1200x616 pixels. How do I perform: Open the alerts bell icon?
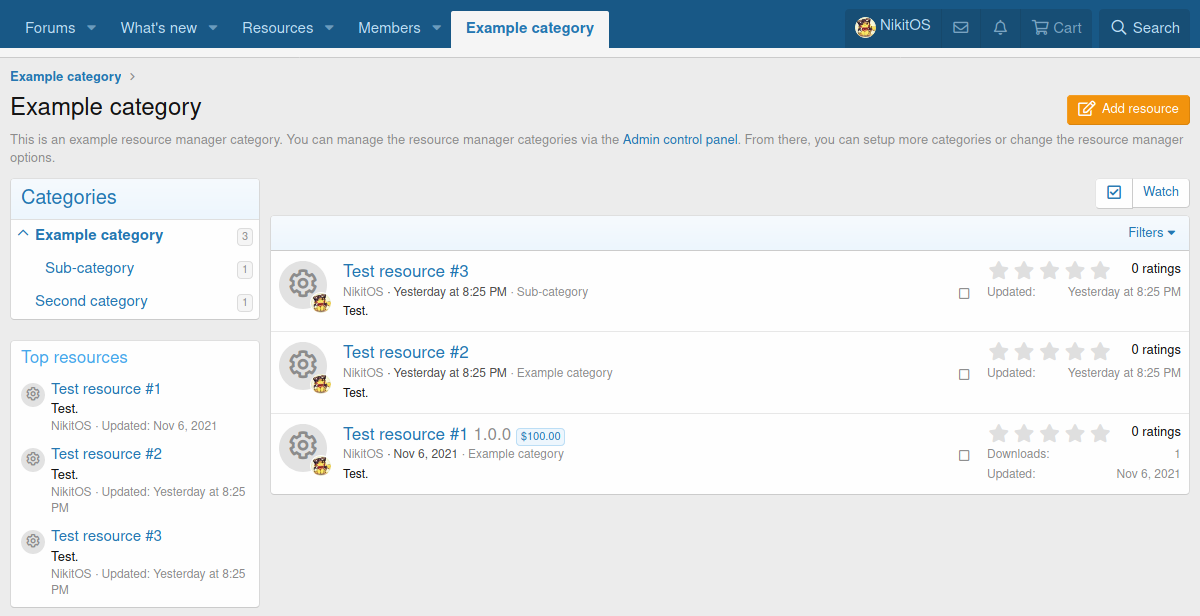pyautogui.click(x=1000, y=28)
